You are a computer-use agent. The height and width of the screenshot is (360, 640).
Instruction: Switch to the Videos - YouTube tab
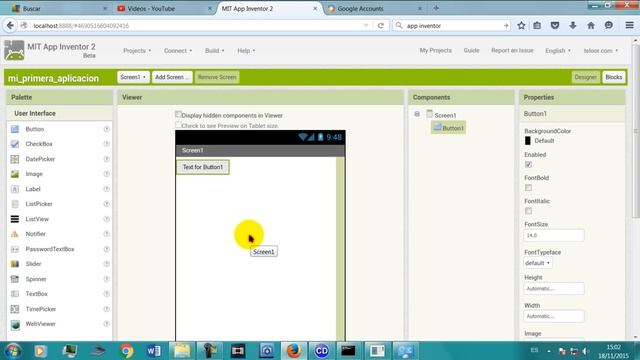coord(163,8)
